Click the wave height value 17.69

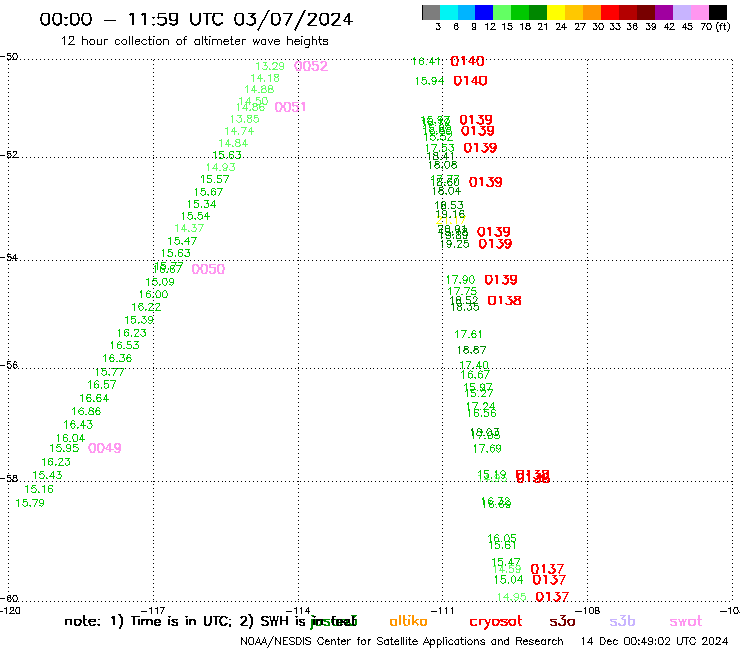coord(487,448)
